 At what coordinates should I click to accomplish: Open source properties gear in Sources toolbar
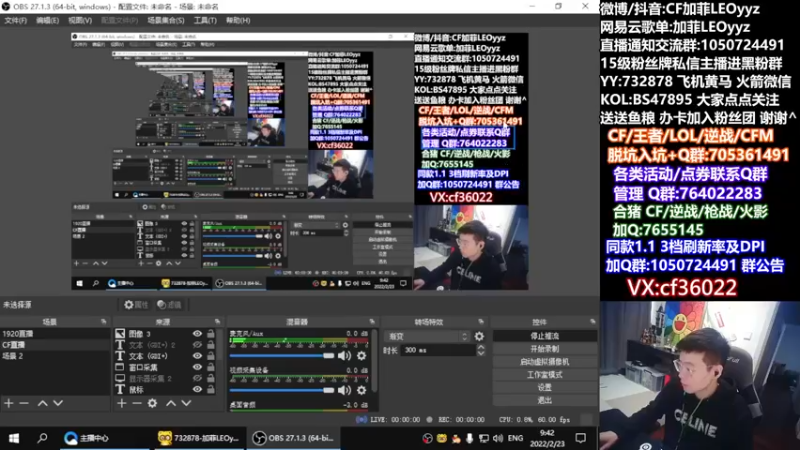coord(153,403)
